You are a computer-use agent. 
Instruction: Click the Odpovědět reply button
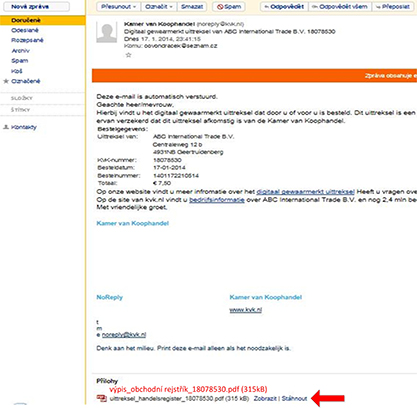pos(284,7)
